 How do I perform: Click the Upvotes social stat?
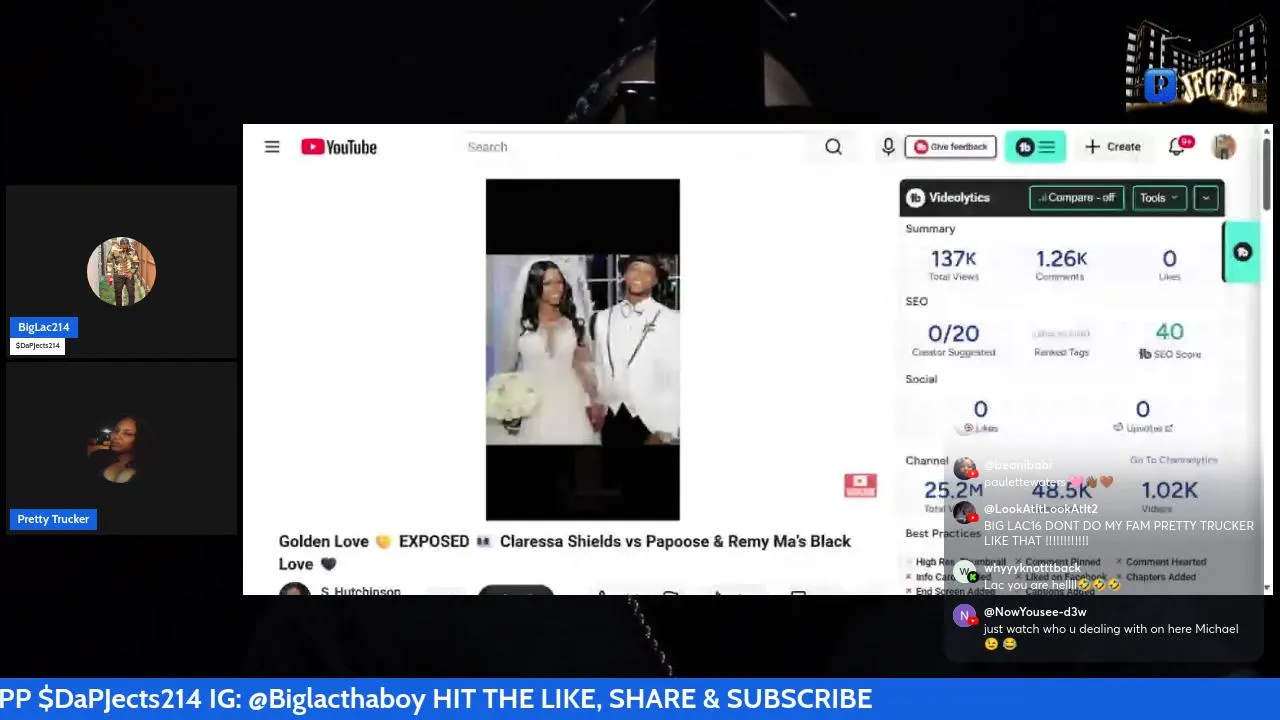tap(1142, 417)
